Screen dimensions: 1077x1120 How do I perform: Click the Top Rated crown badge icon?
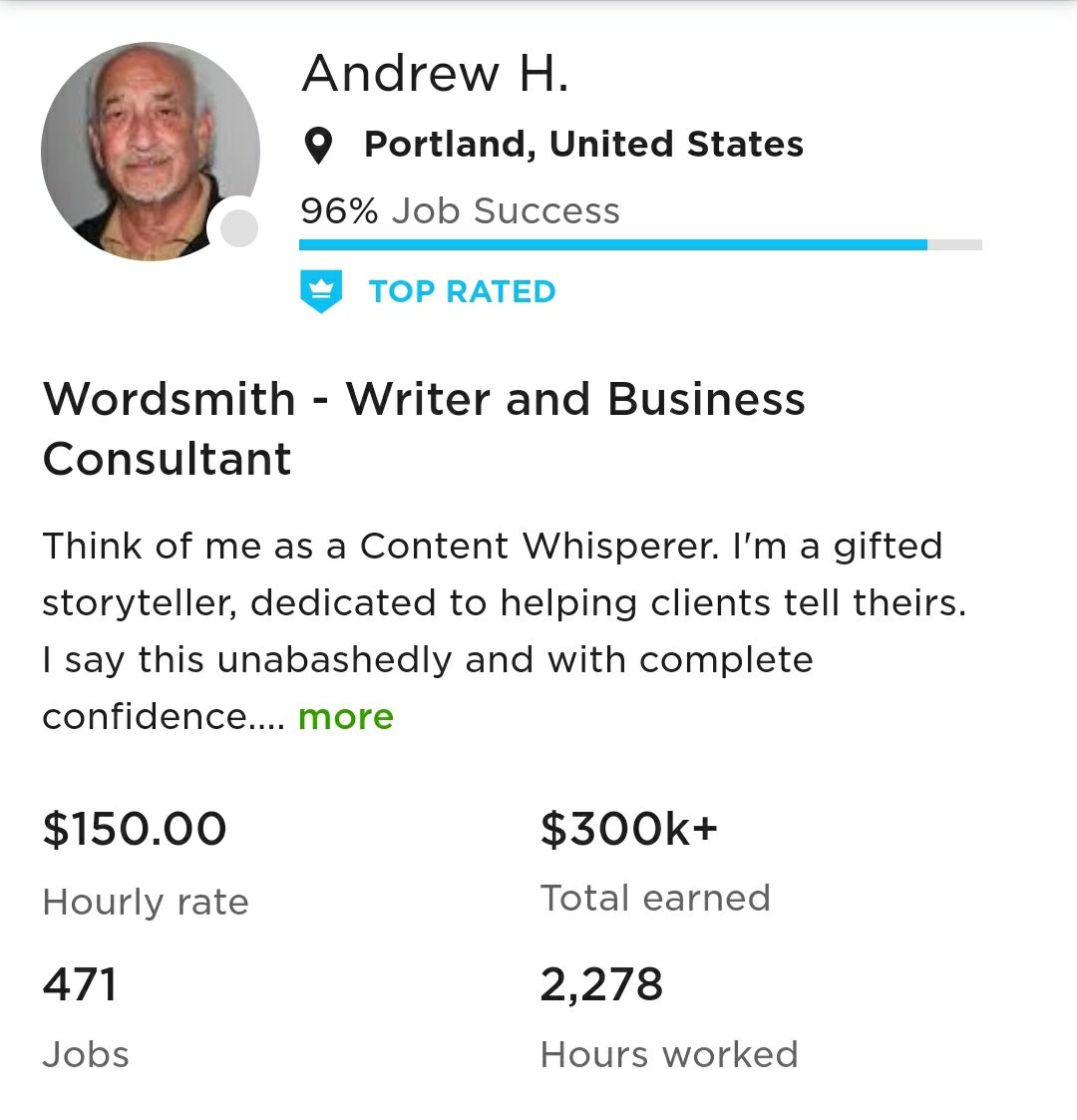321,291
